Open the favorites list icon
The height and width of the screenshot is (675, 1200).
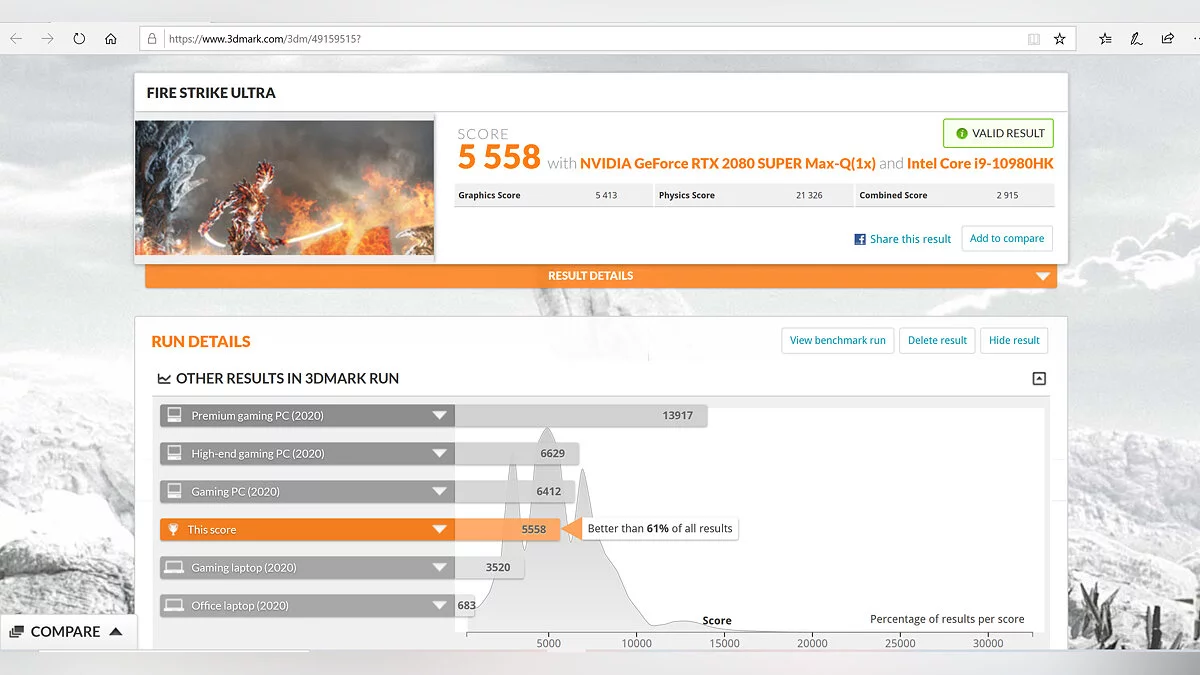[x=1105, y=39]
